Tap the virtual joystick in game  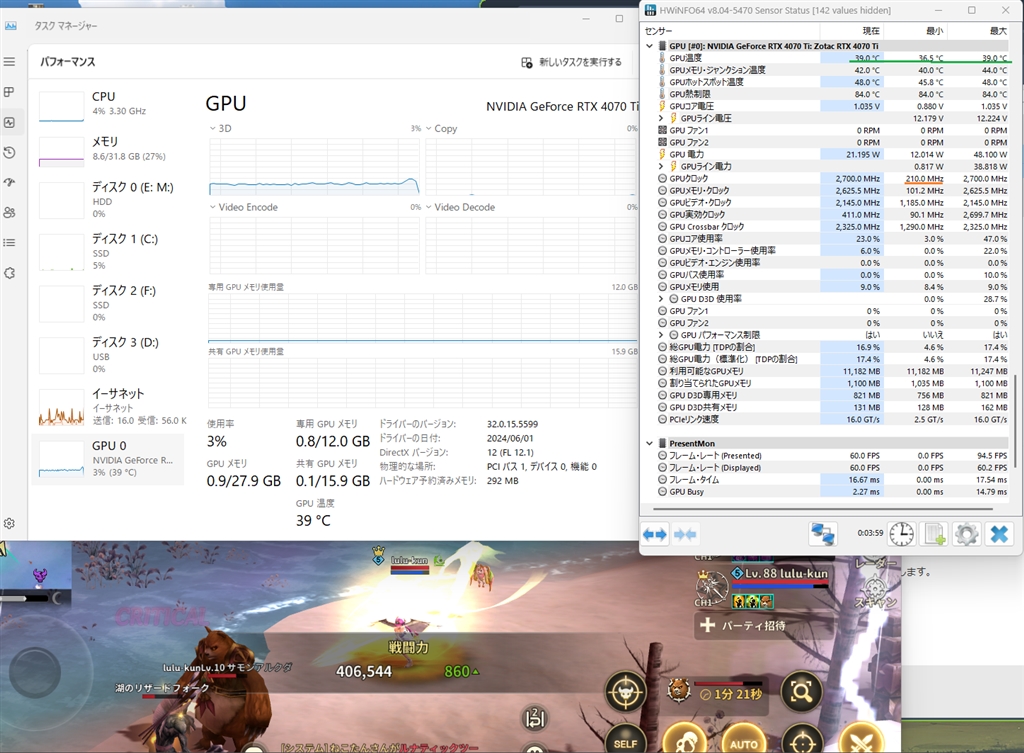pyautogui.click(x=35, y=671)
